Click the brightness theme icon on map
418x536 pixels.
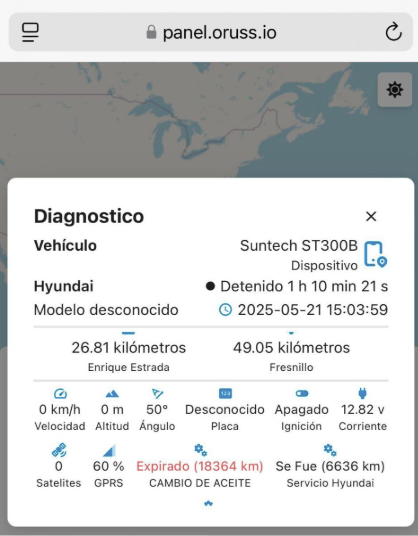click(395, 90)
